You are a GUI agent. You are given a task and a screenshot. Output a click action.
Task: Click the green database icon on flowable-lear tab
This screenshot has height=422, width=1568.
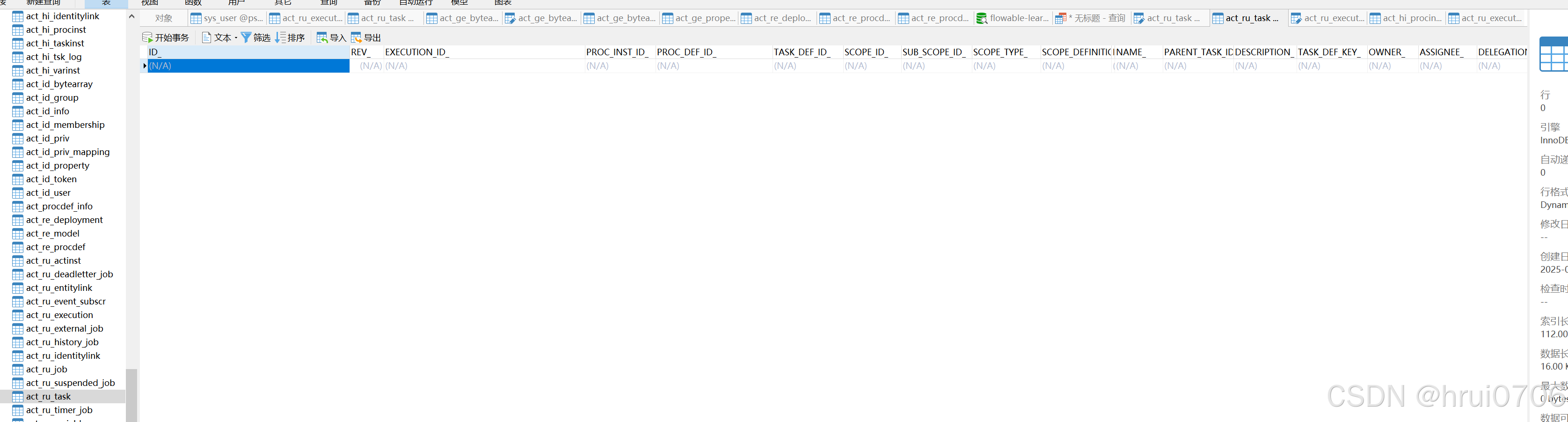(982, 18)
